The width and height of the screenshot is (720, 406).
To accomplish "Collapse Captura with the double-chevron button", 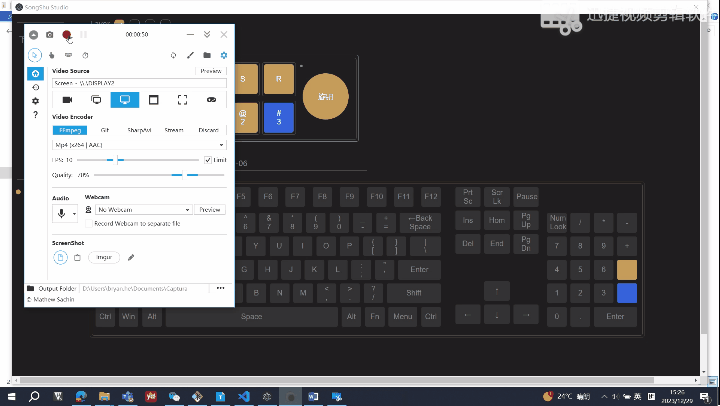I will 207,34.
